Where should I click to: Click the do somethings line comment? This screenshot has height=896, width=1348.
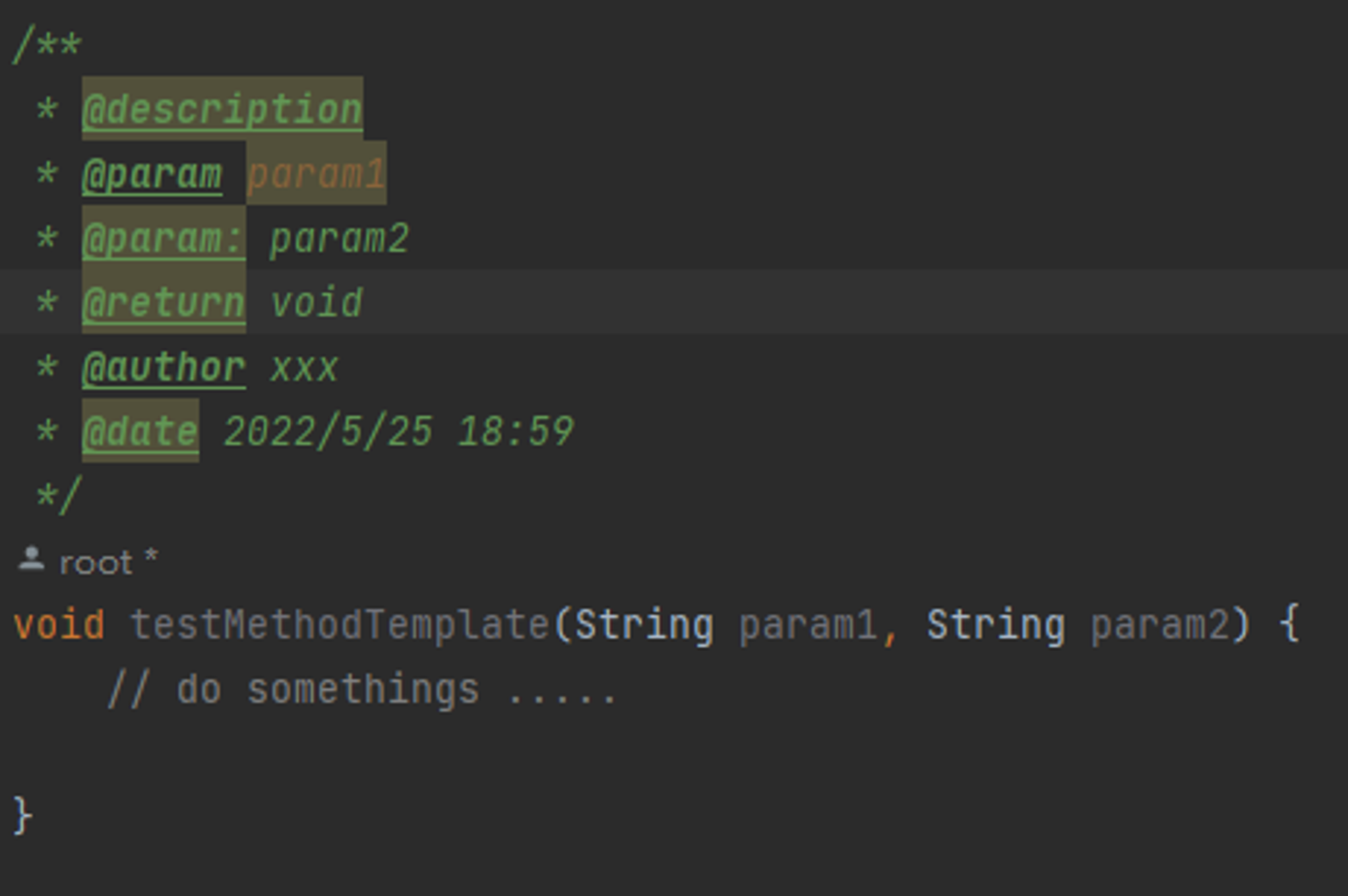362,691
